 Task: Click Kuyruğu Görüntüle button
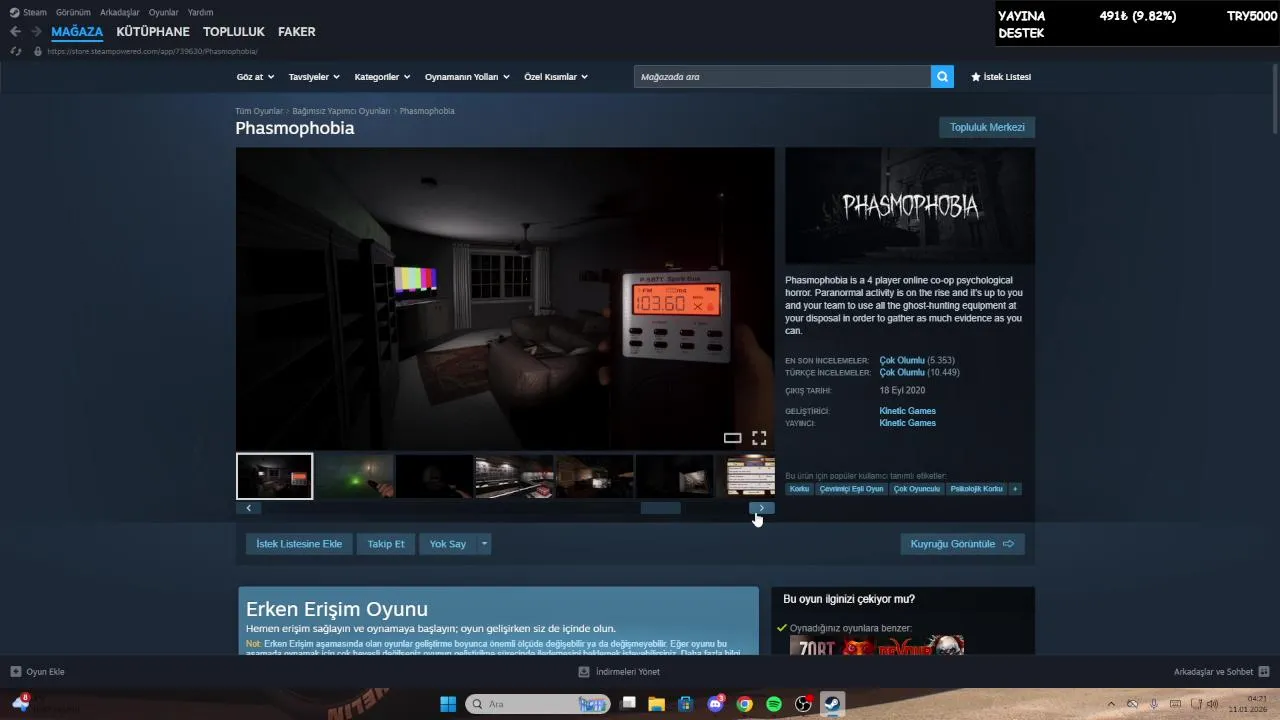(x=962, y=544)
